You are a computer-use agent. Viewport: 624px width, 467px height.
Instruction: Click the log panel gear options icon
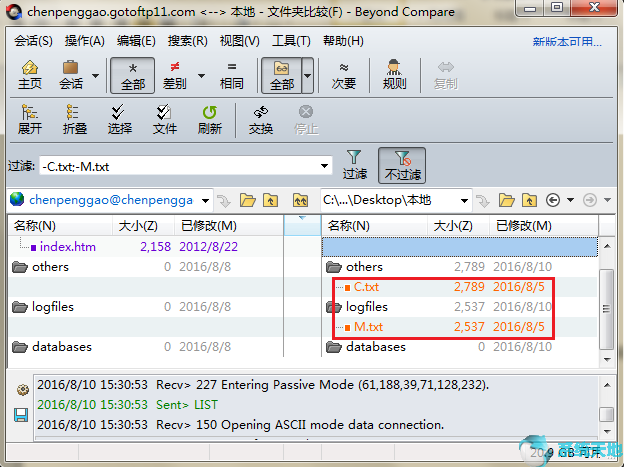tap(22, 389)
